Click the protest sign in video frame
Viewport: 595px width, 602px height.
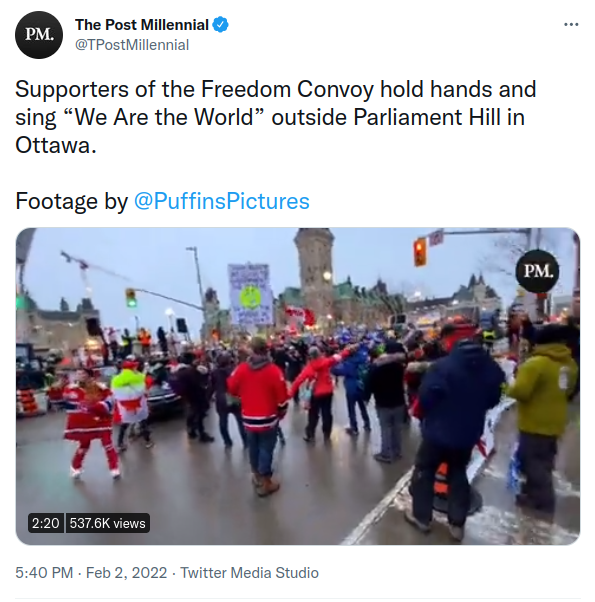251,294
